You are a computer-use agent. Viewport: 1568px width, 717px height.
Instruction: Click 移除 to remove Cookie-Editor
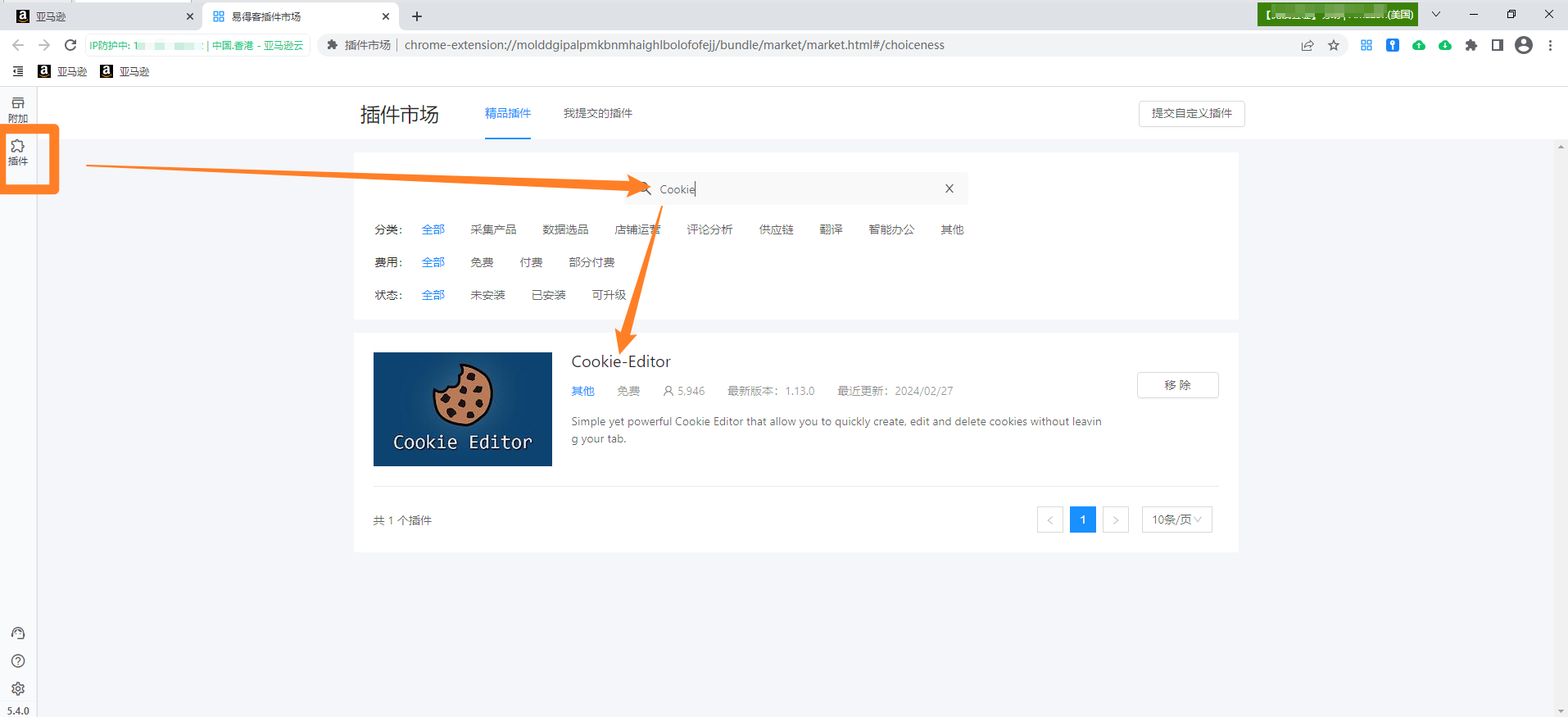tap(1177, 385)
